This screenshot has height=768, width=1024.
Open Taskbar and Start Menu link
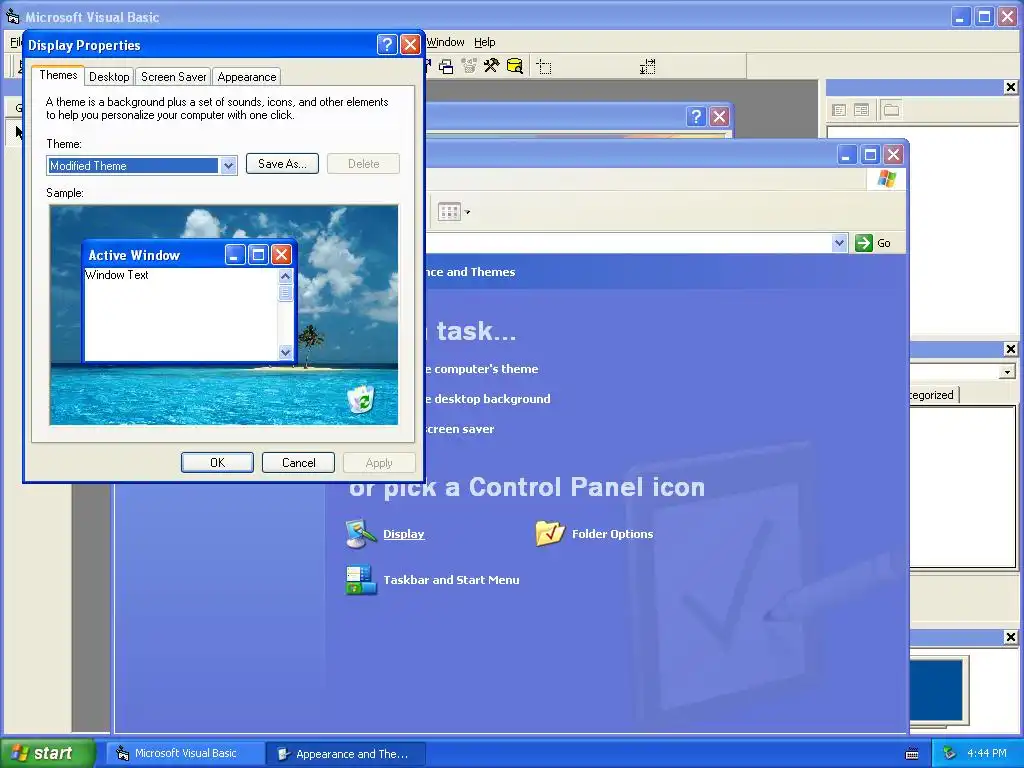(451, 580)
